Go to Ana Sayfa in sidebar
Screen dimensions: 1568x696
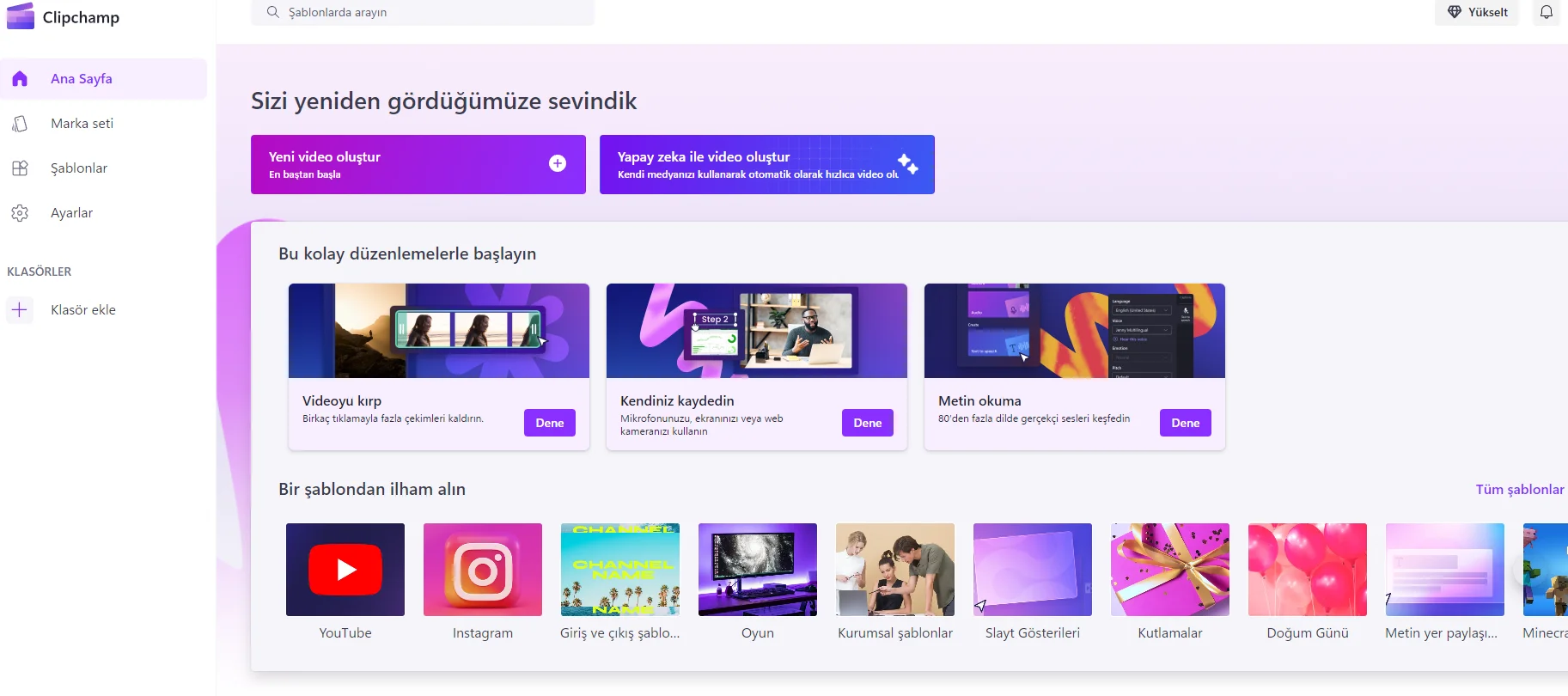(104, 79)
